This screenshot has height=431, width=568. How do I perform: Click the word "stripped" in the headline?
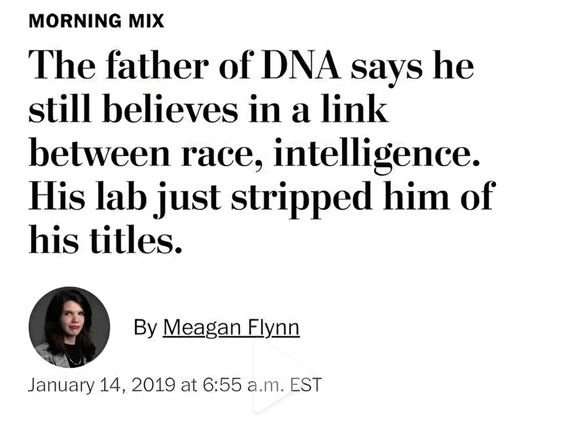301,198
